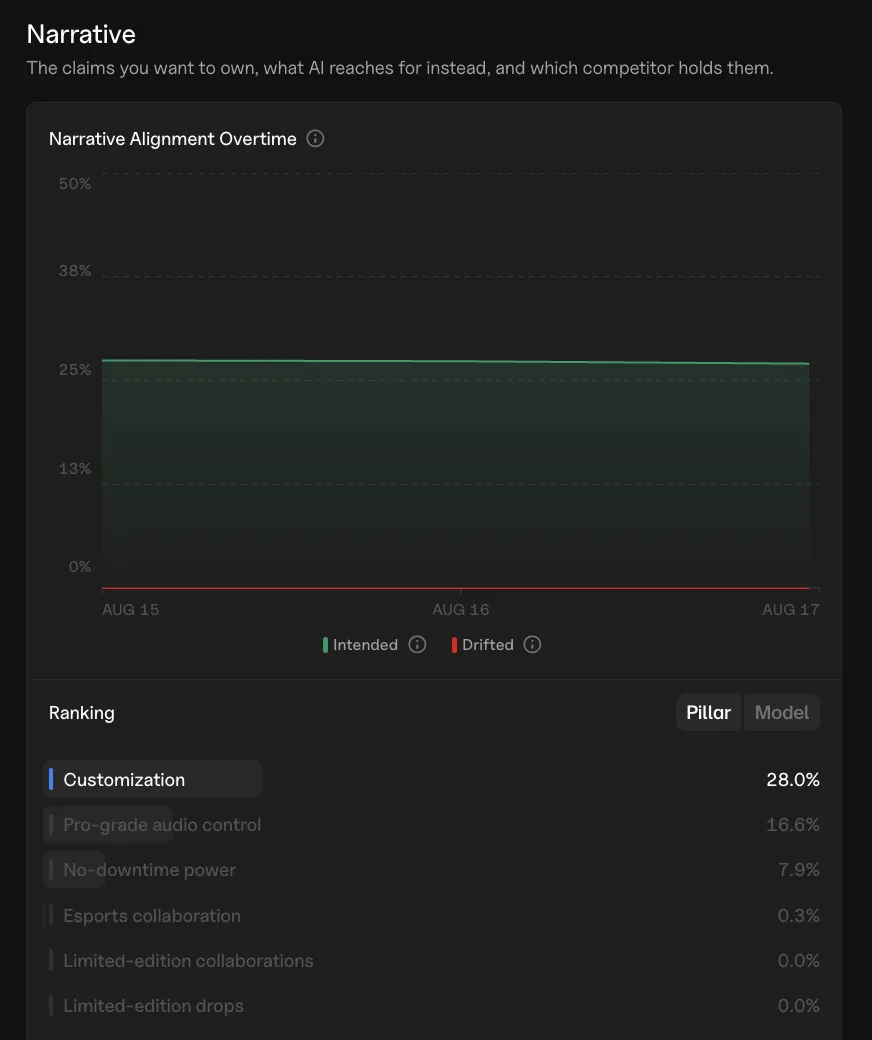This screenshot has height=1040, width=872.
Task: Select Limited-edition drops pillar
Action: tap(434, 1006)
